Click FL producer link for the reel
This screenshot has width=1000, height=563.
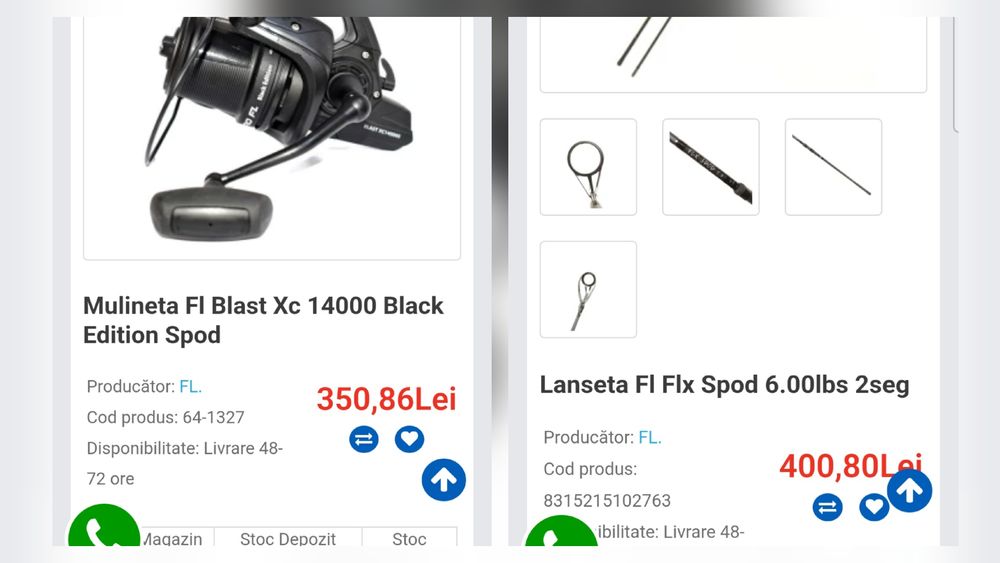pyautogui.click(x=191, y=386)
